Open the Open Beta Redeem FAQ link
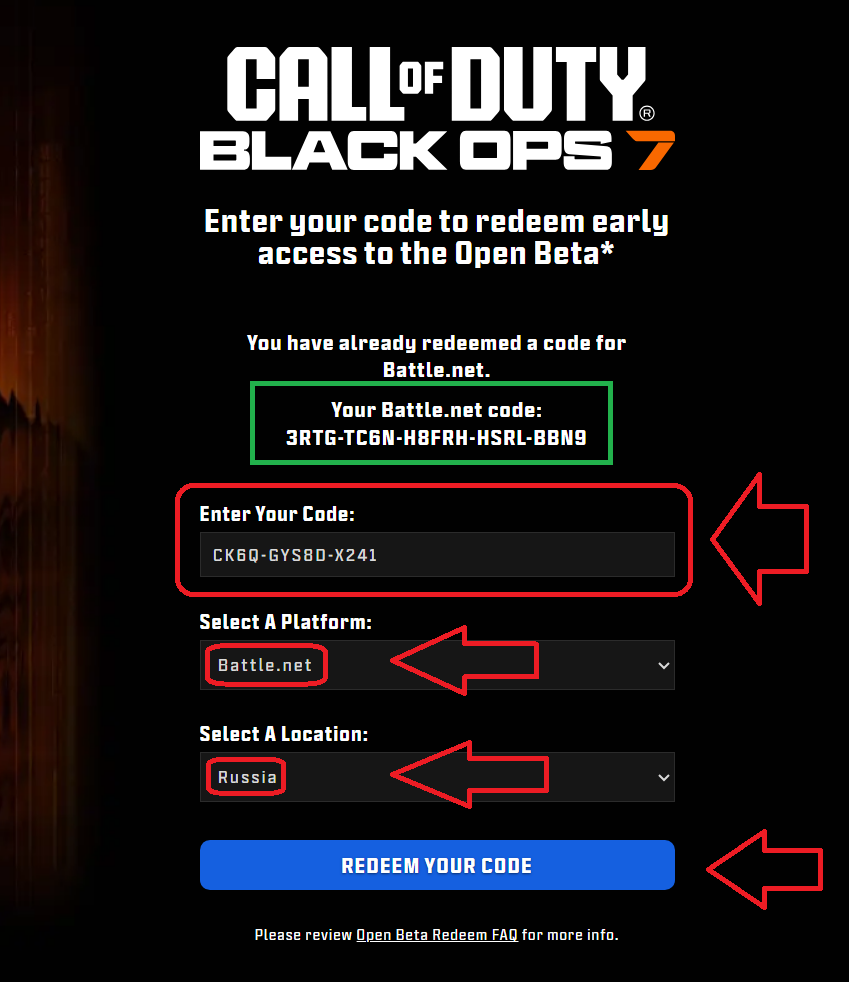Viewport: 849px width, 982px height. 437,935
